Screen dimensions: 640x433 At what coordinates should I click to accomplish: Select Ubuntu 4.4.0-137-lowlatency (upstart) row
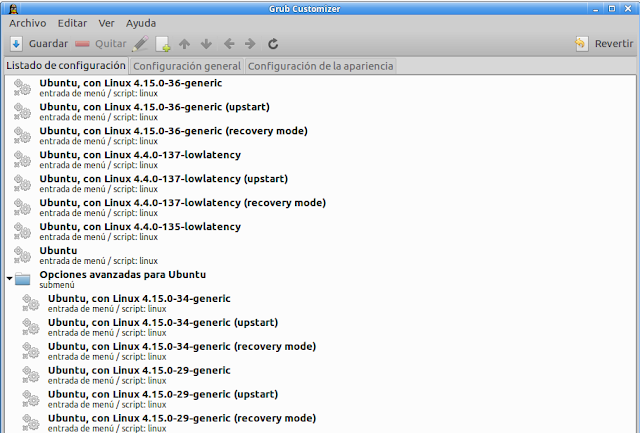point(320,184)
